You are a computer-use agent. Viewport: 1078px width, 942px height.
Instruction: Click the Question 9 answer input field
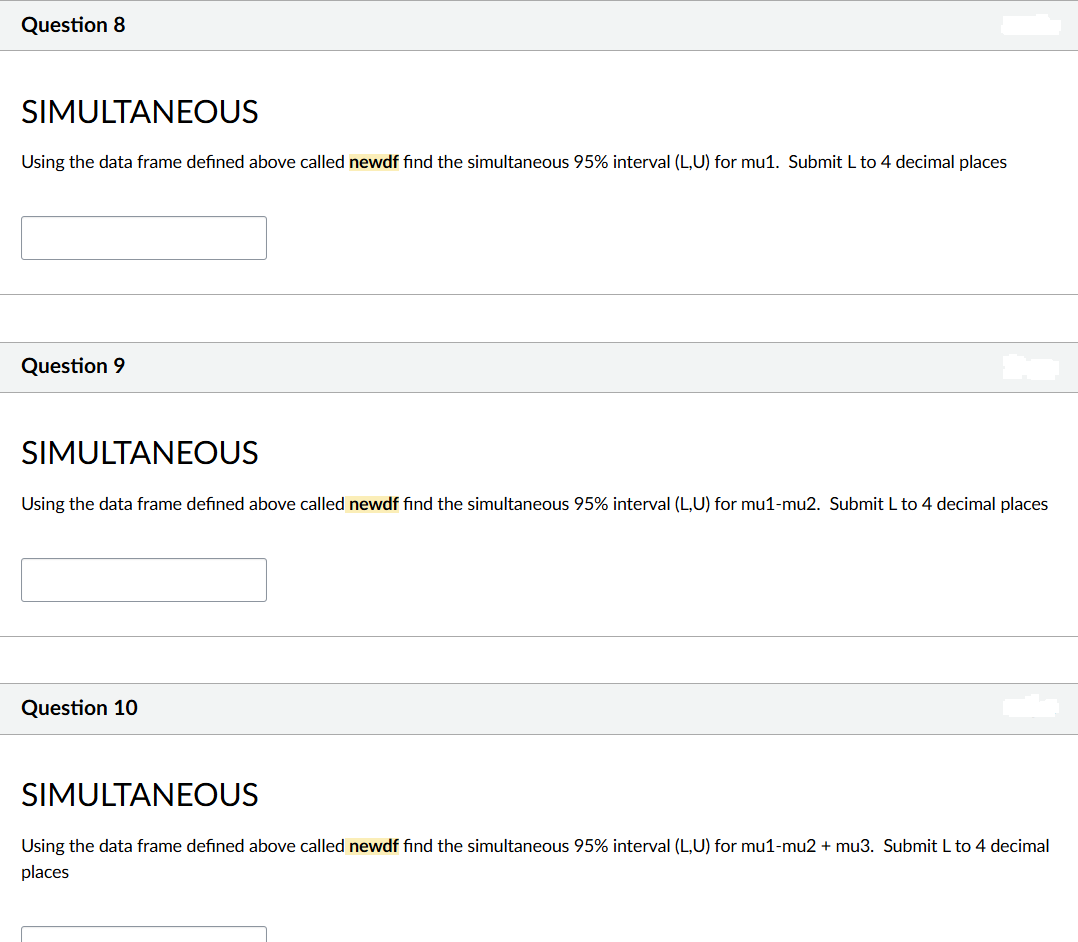144,580
